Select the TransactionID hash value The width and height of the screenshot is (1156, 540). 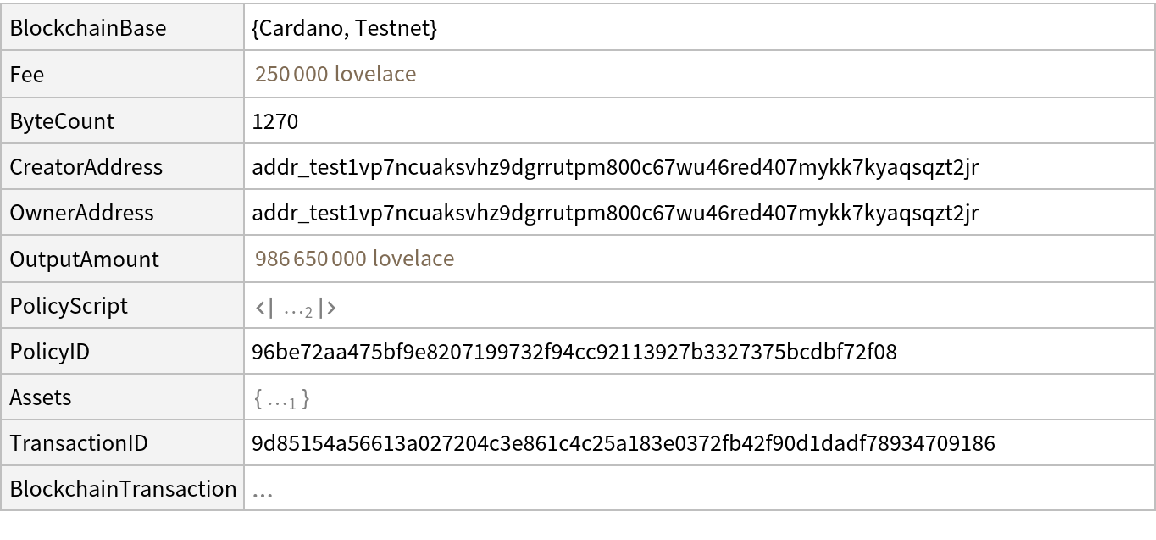coord(623,444)
